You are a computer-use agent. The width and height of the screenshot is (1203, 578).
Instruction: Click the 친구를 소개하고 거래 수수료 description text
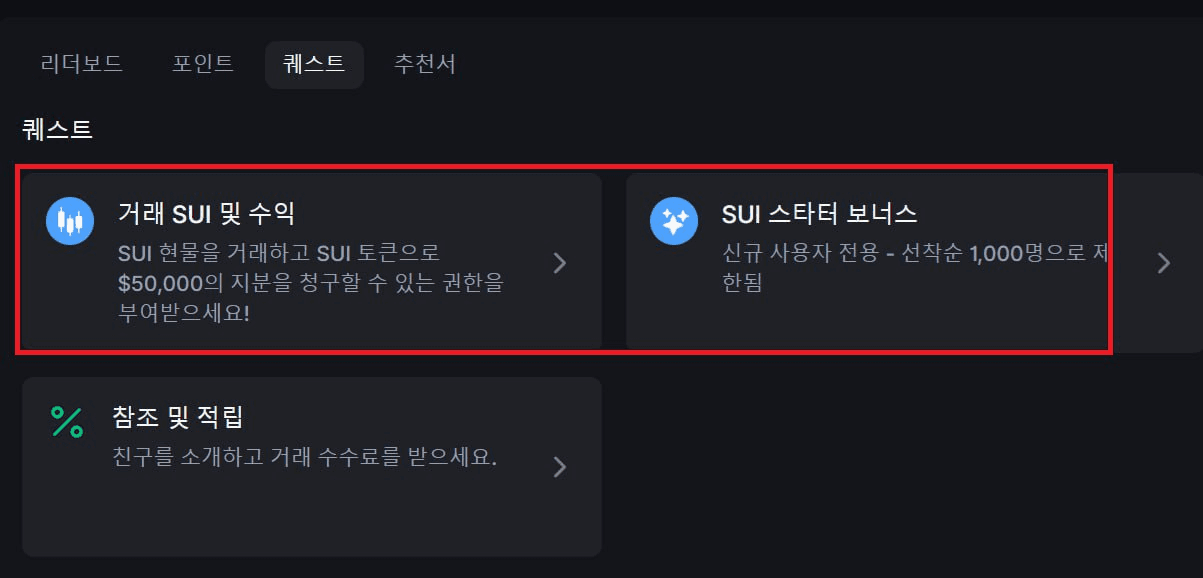tap(305, 457)
